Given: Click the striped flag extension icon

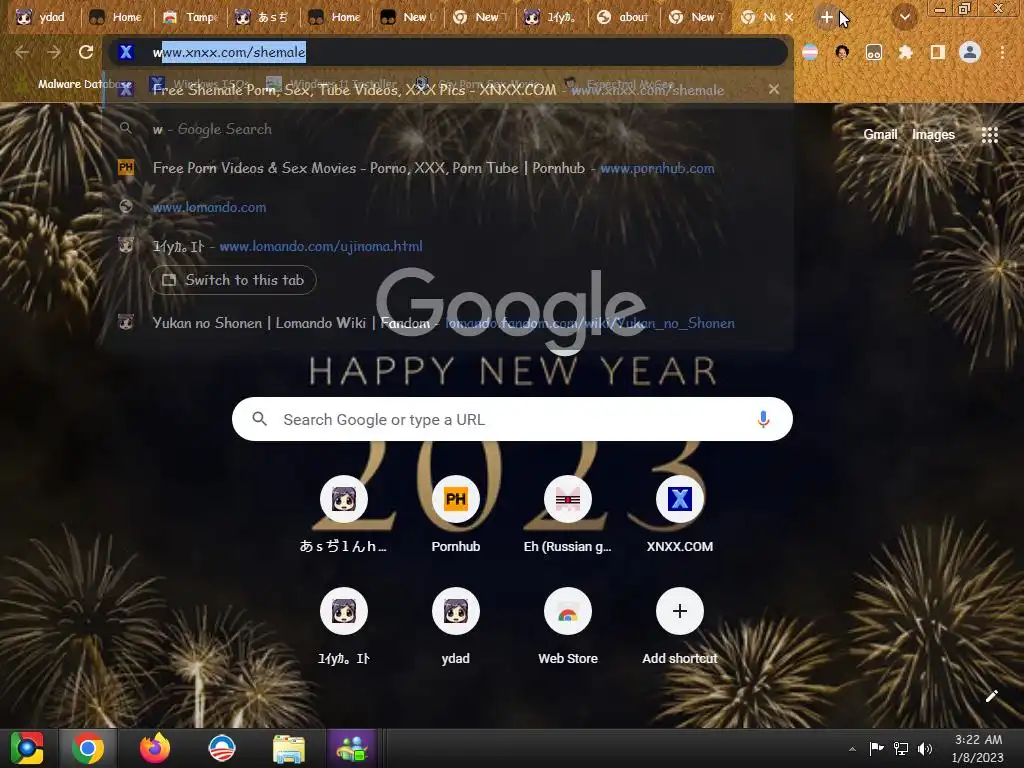Looking at the screenshot, I should pos(810,52).
